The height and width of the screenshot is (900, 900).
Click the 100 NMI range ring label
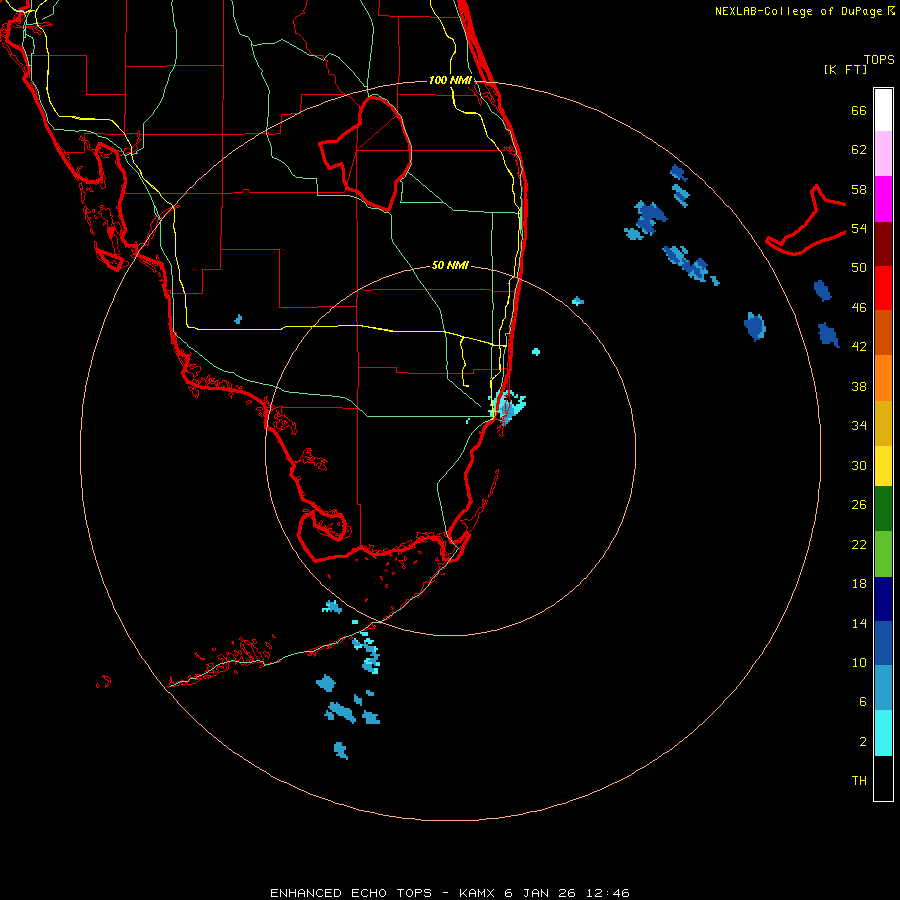[x=450, y=80]
